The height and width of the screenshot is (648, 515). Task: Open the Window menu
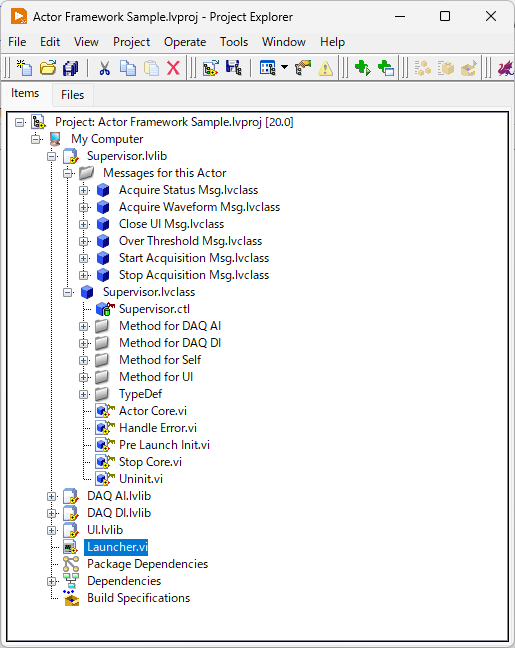click(x=284, y=42)
